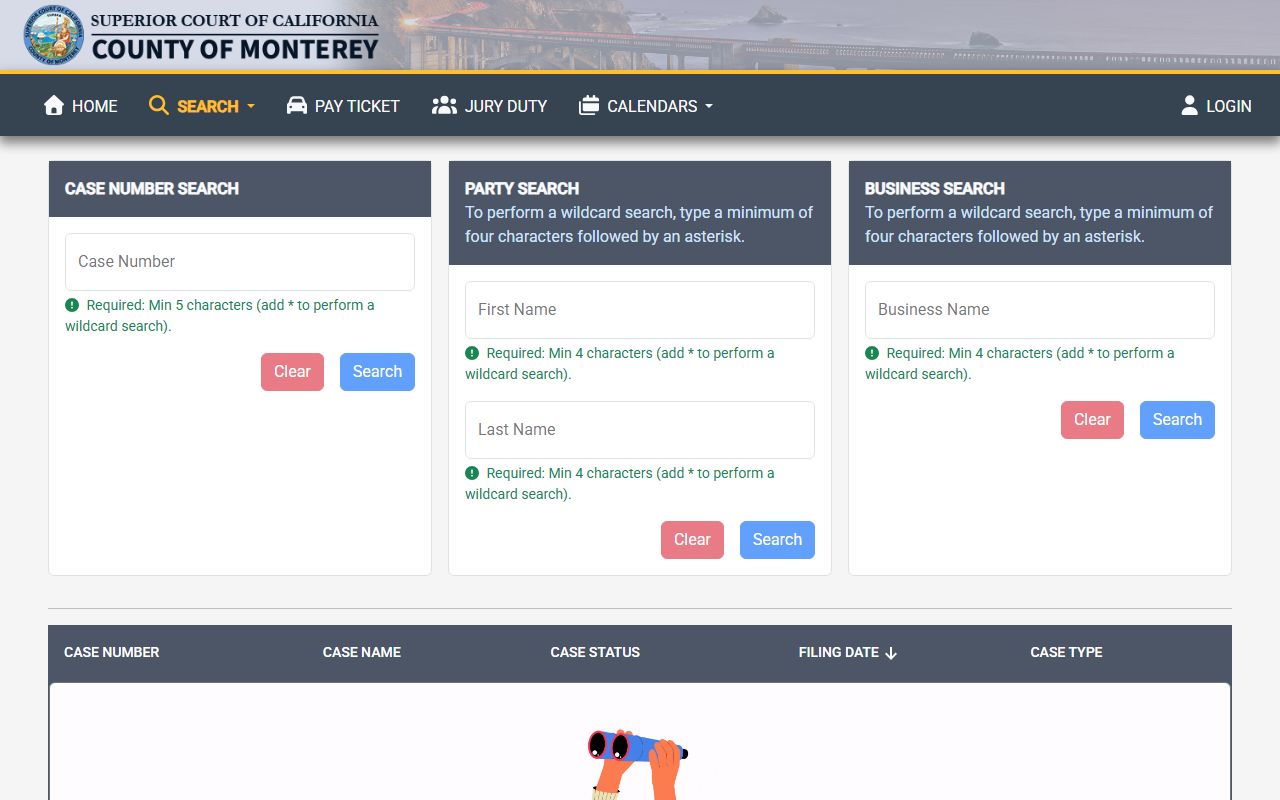This screenshot has width=1280, height=800.
Task: Click the car icon for Pay Ticket
Action: (x=297, y=106)
